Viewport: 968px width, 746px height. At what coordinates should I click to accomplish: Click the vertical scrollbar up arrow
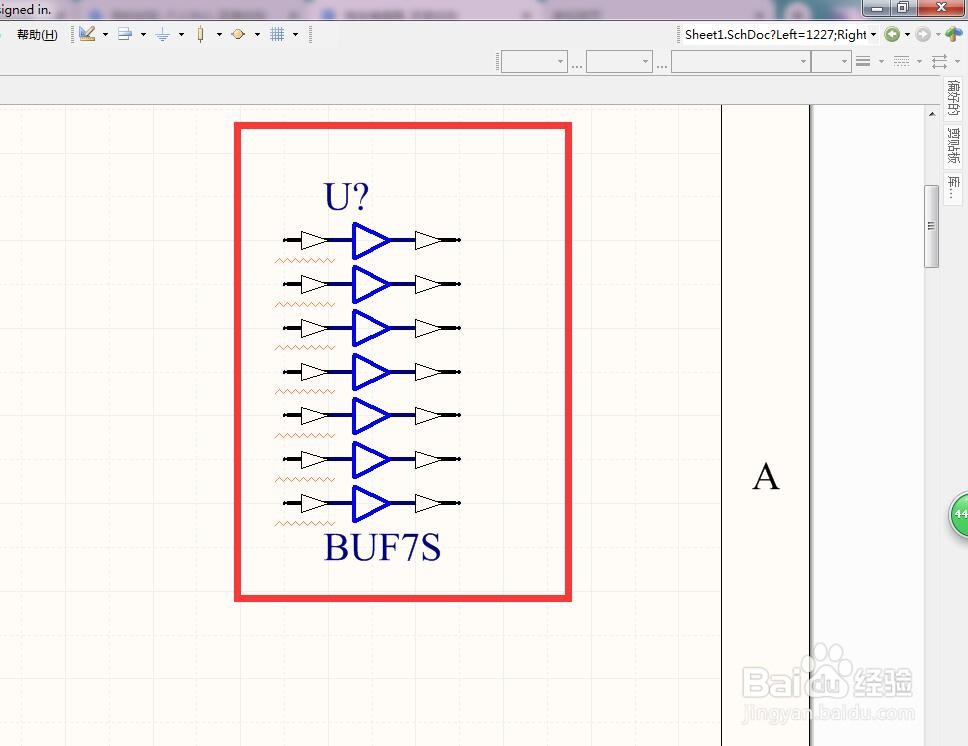point(932,114)
